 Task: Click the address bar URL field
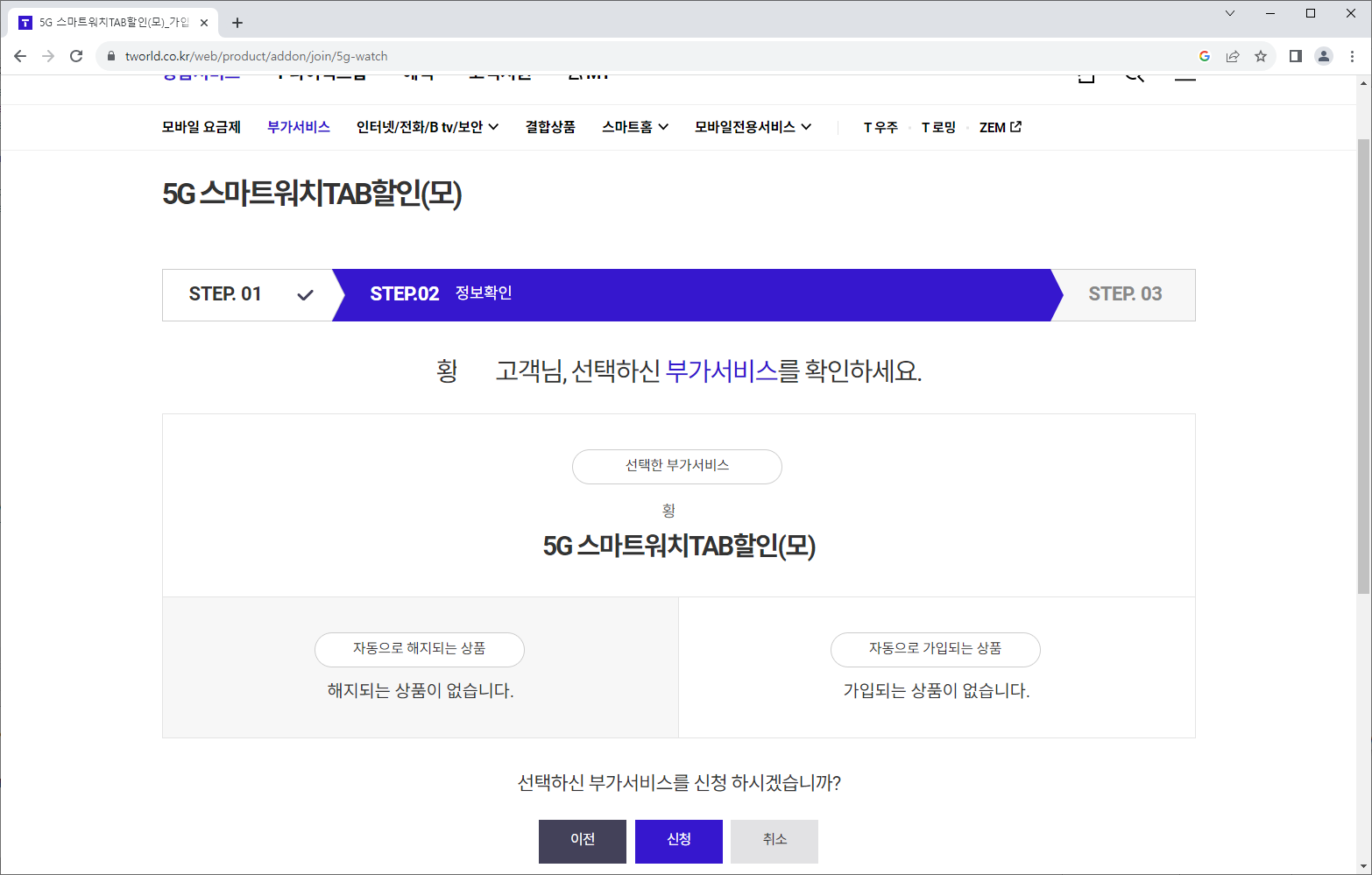point(648,56)
